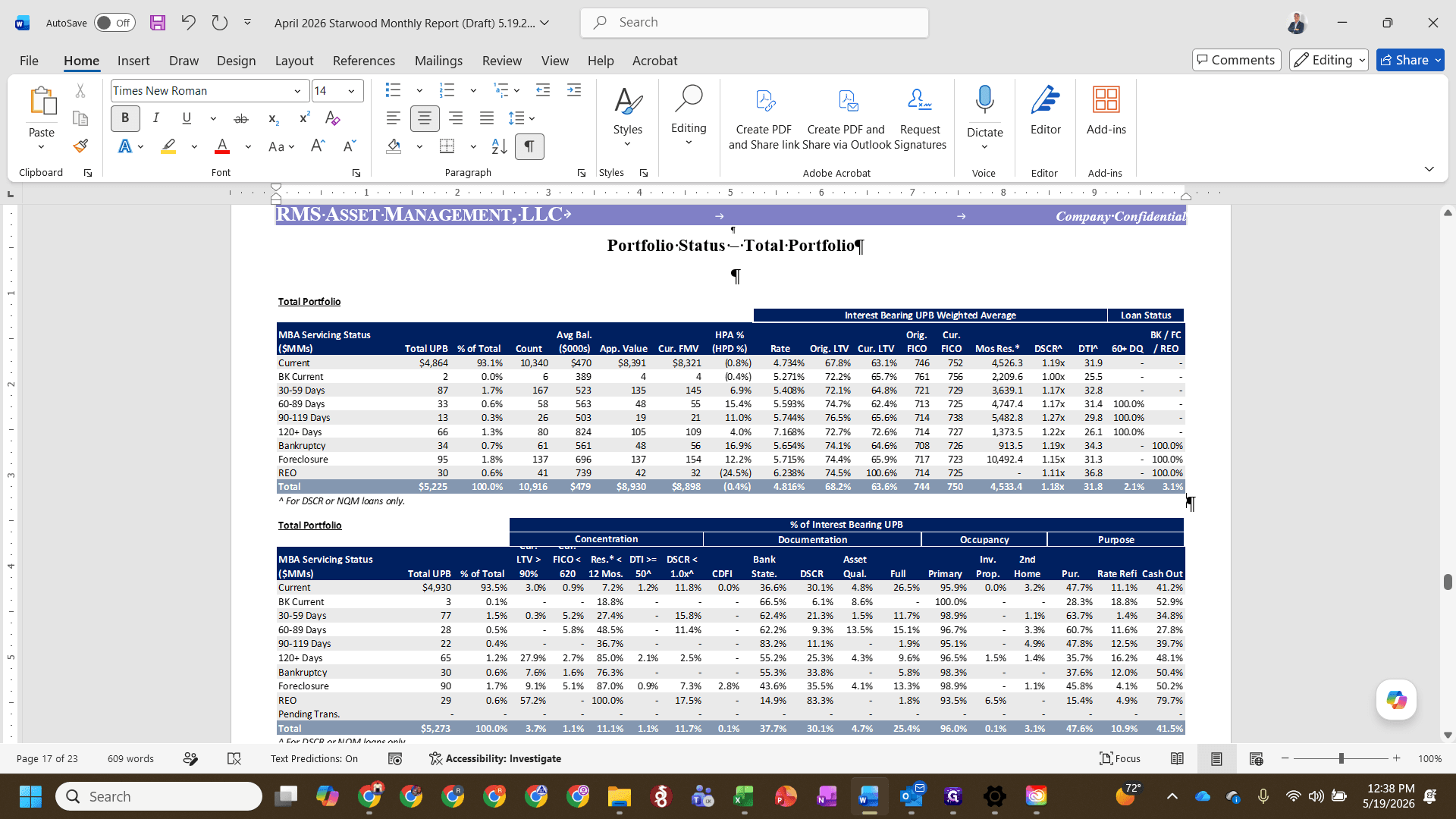Open the font size dropdown
The image size is (1456, 819).
point(351,91)
